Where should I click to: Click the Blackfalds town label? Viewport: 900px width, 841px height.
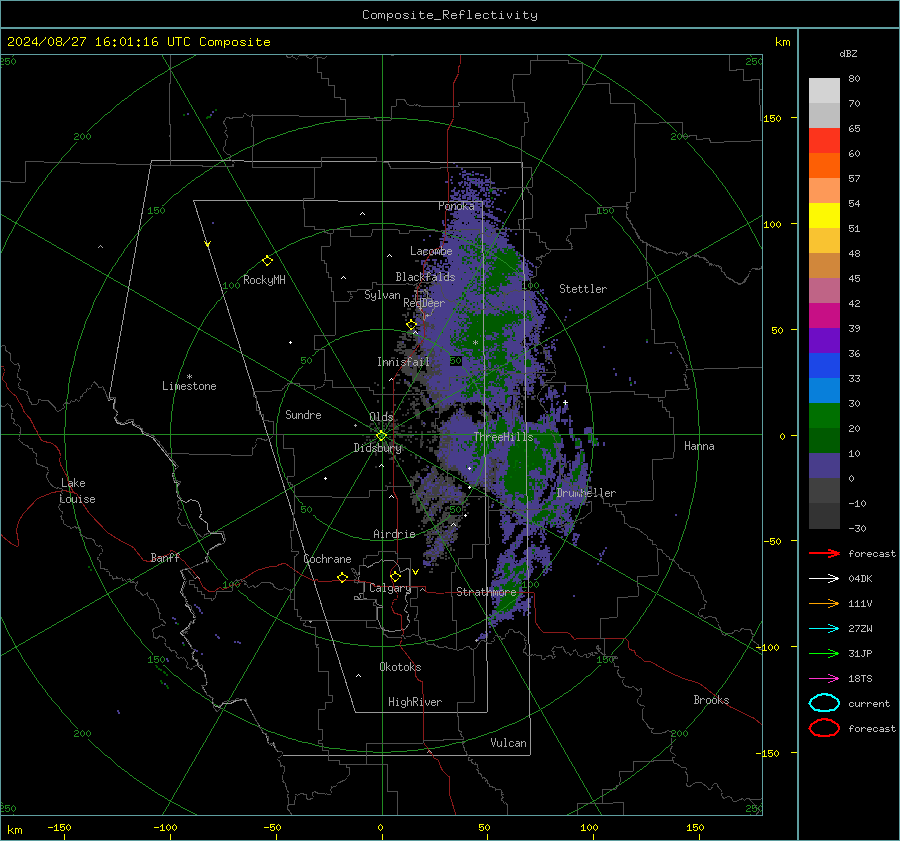coord(425,277)
